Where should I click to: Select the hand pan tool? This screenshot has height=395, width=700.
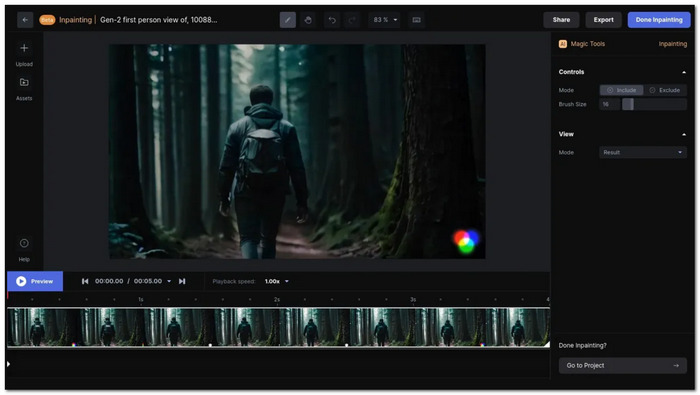point(308,20)
